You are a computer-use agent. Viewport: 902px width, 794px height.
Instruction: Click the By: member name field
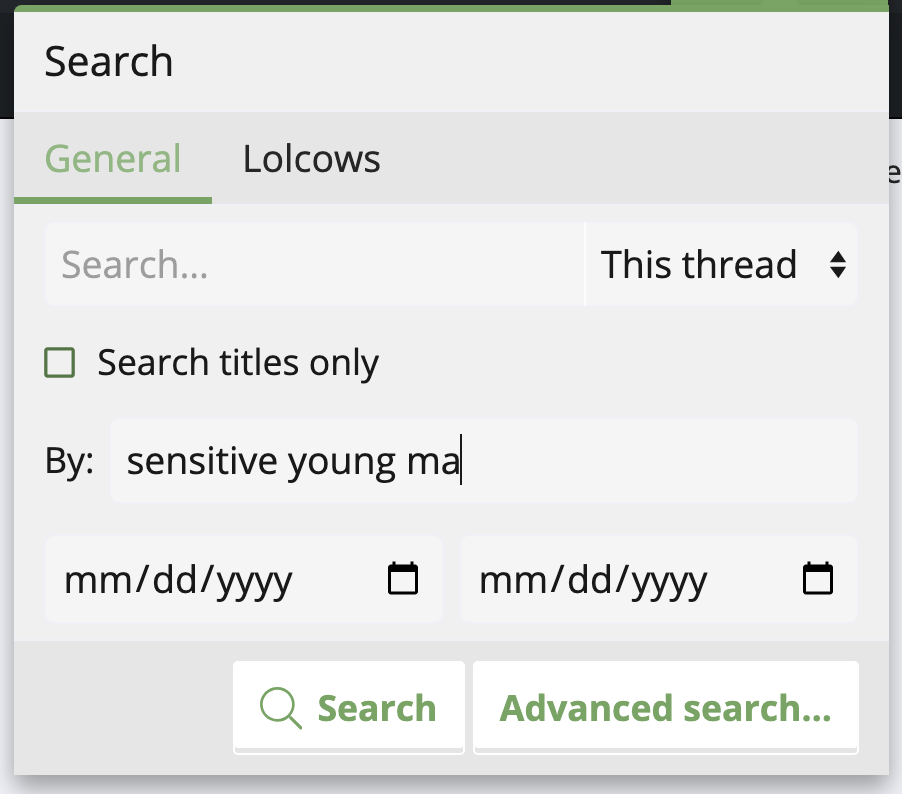484,461
